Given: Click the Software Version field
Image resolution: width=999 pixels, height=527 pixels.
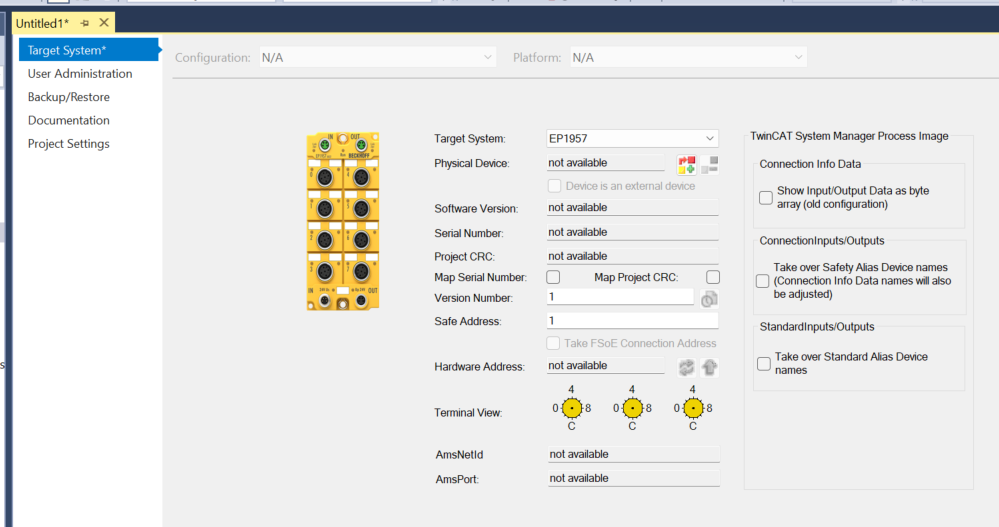Looking at the screenshot, I should [x=632, y=207].
